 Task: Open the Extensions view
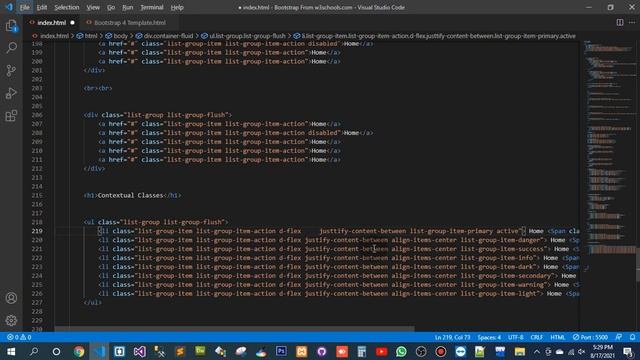[11, 116]
